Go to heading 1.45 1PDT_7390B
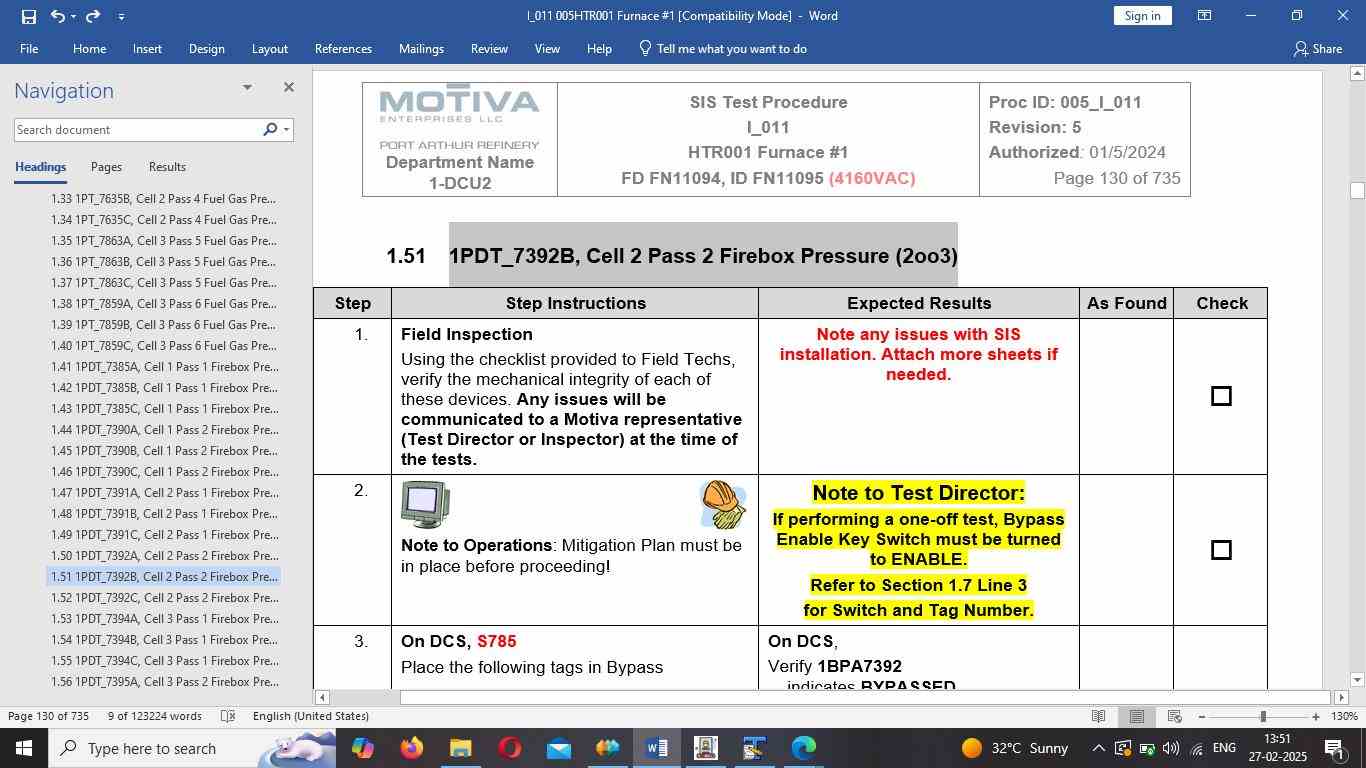Image resolution: width=1366 pixels, height=768 pixels. pyautogui.click(x=164, y=451)
